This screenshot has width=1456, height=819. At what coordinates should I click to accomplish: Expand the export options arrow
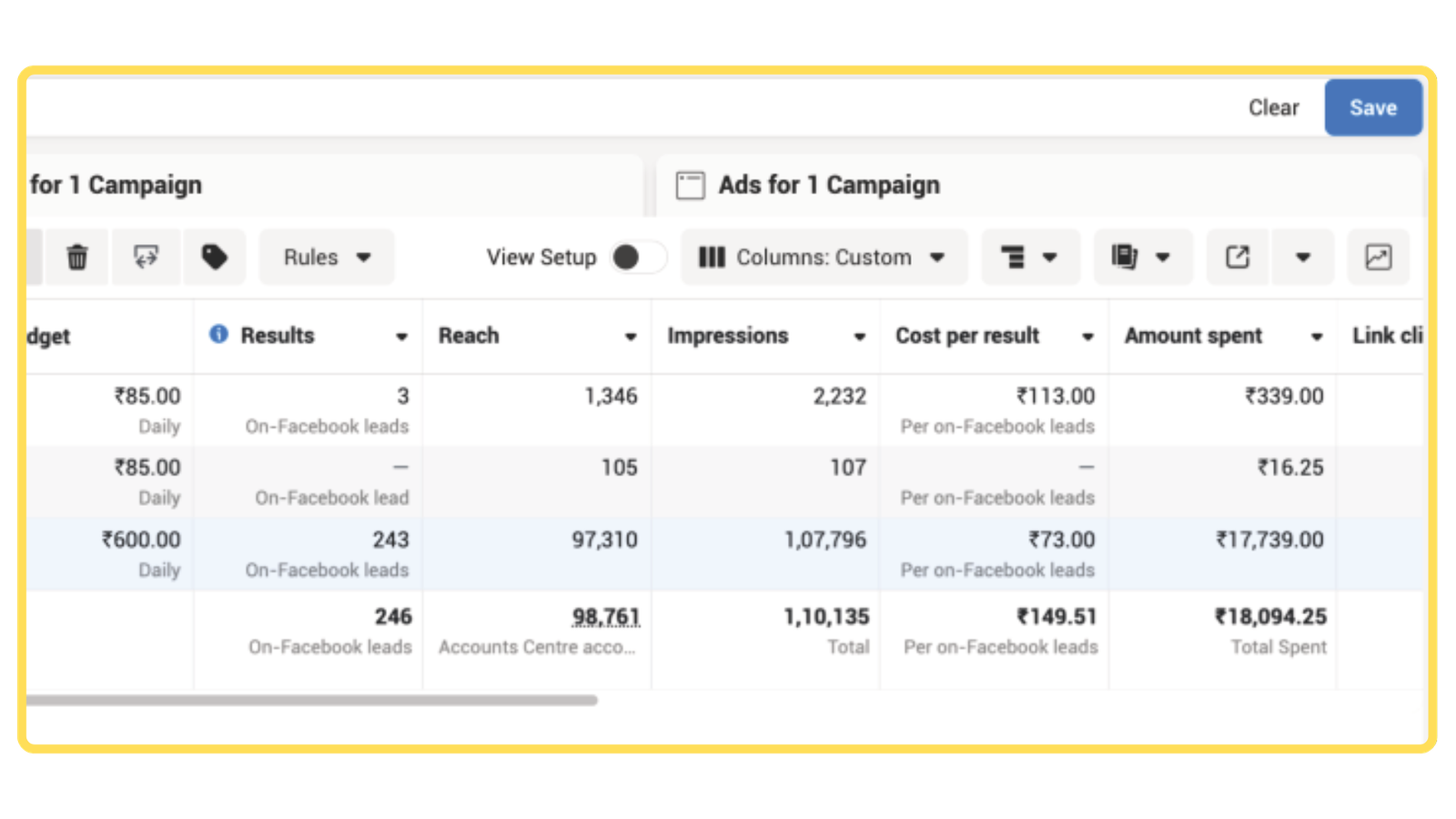(1302, 258)
